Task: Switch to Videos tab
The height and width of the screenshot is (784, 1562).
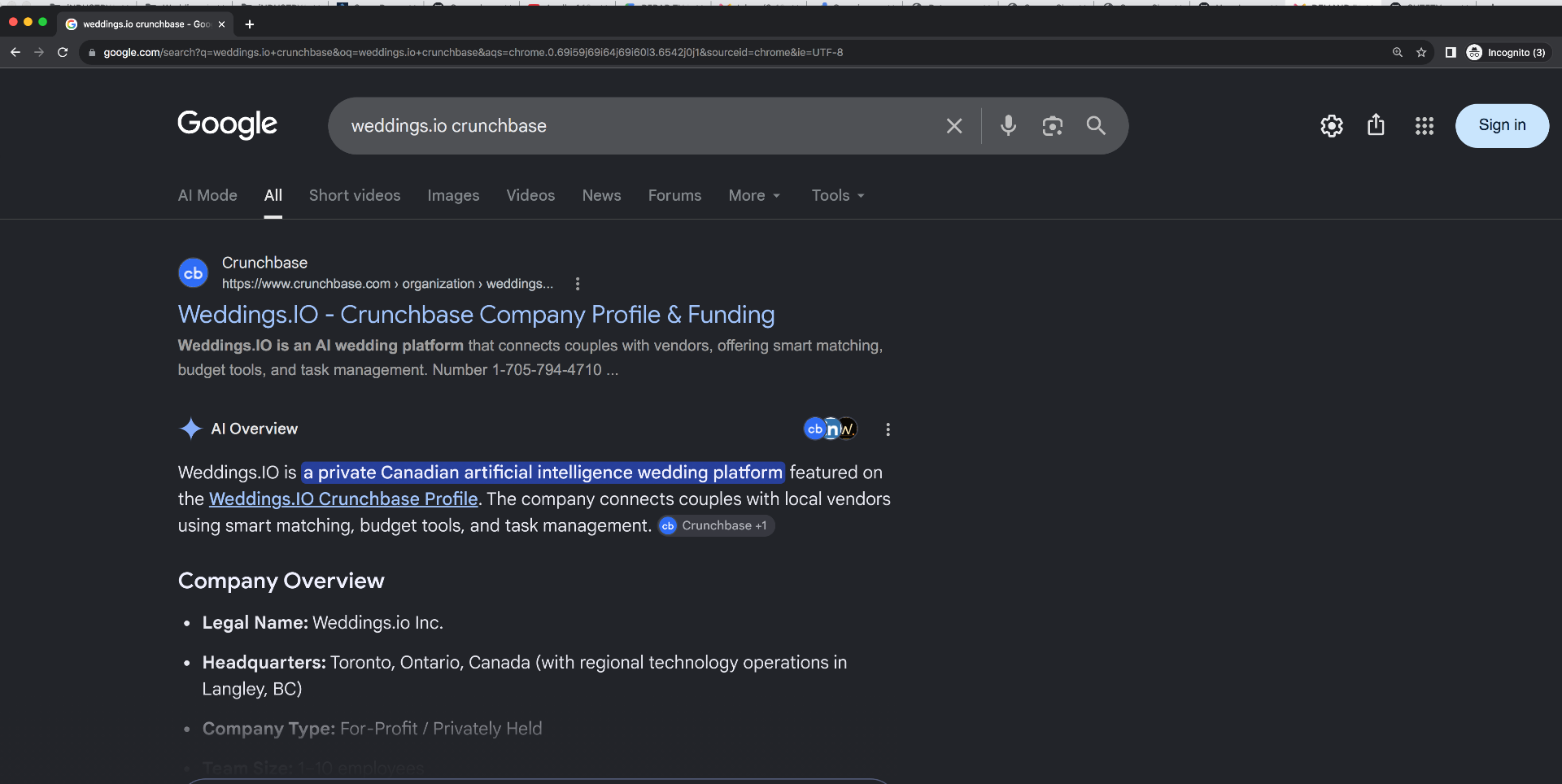Action: [x=530, y=195]
